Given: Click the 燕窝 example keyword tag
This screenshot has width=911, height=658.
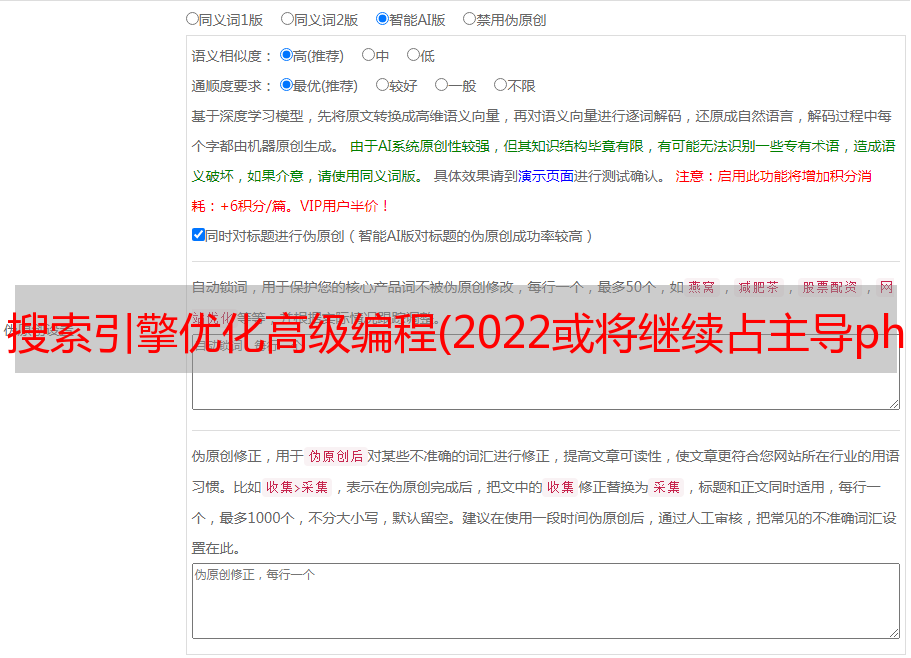Looking at the screenshot, I should click(x=702, y=287).
